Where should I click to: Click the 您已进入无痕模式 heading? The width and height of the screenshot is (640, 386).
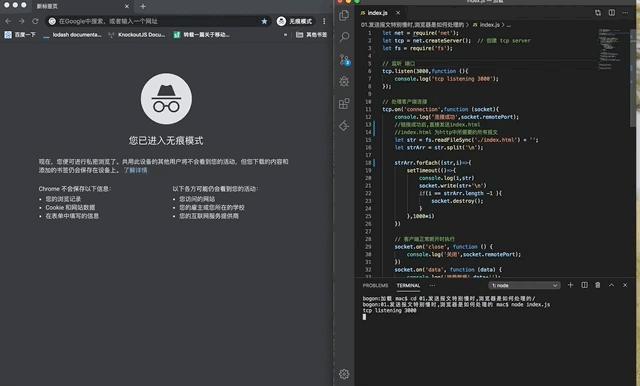[166, 141]
